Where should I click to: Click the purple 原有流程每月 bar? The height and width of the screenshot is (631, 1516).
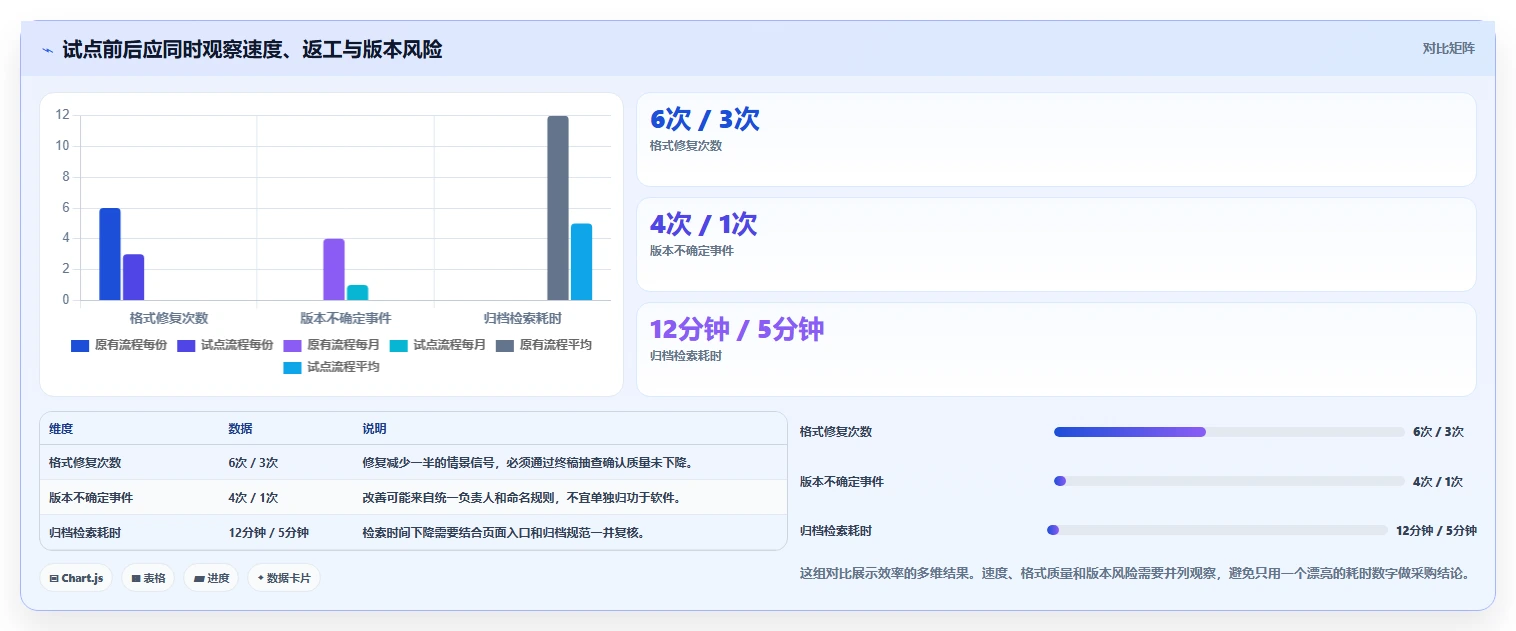pyautogui.click(x=334, y=269)
